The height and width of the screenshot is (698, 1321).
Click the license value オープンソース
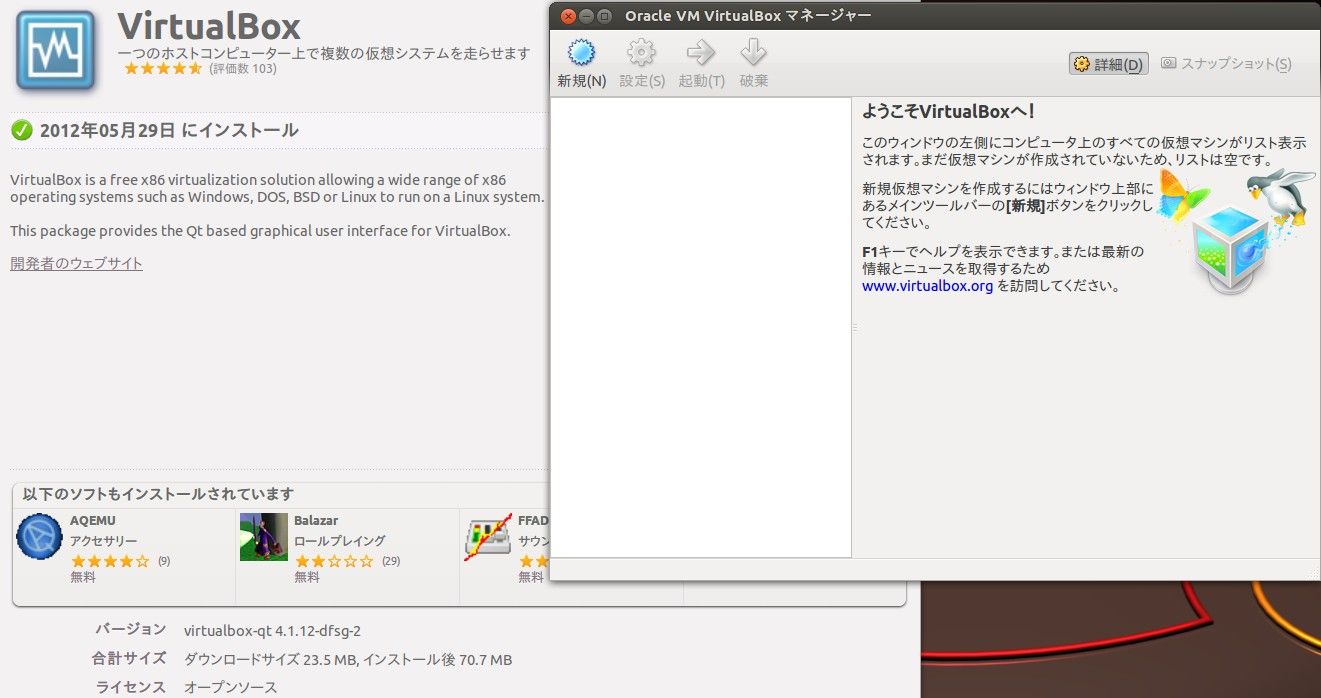(x=230, y=688)
